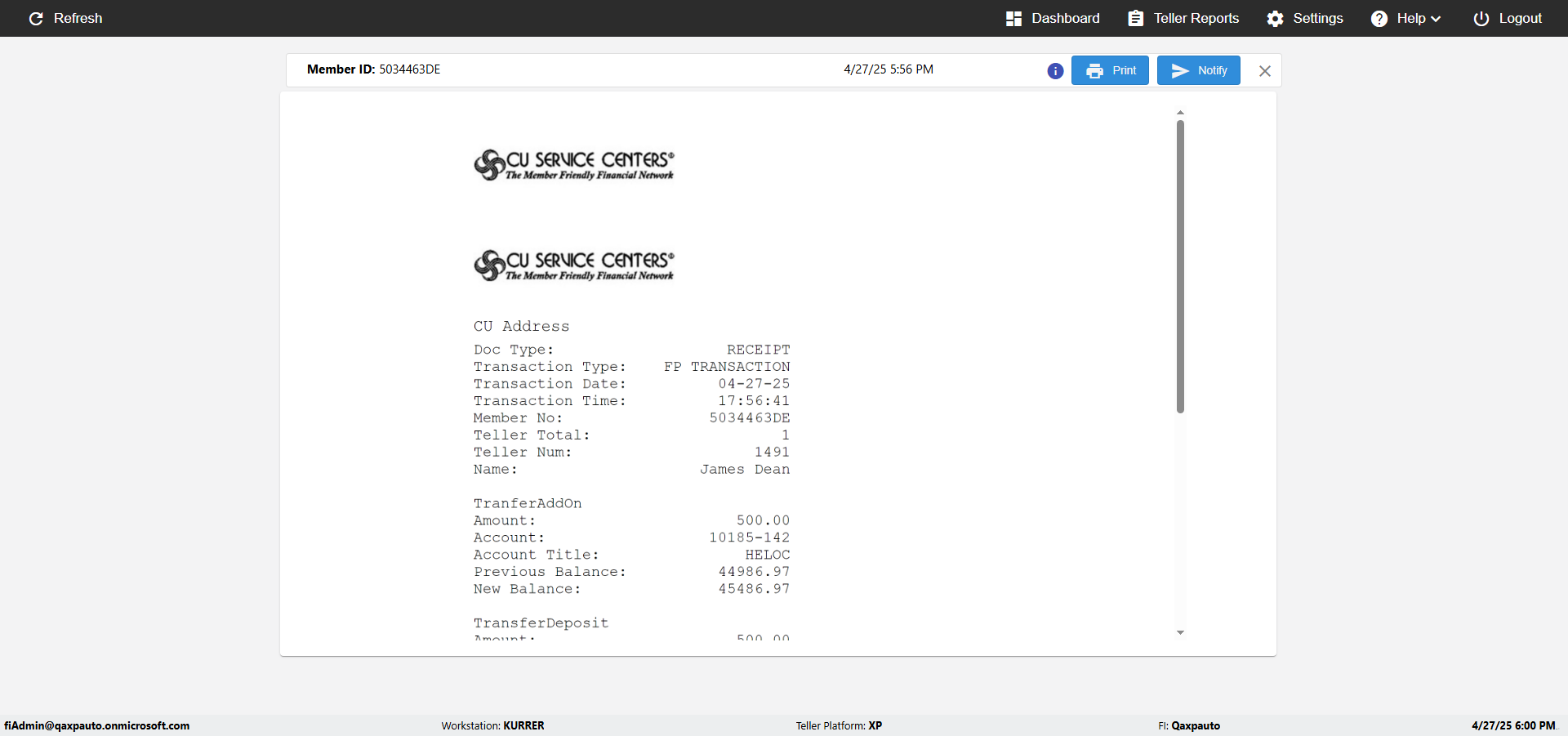Click the header timestamp 4/27/25 5:56 PM
Viewport: 1568px width, 736px height.
[889, 69]
